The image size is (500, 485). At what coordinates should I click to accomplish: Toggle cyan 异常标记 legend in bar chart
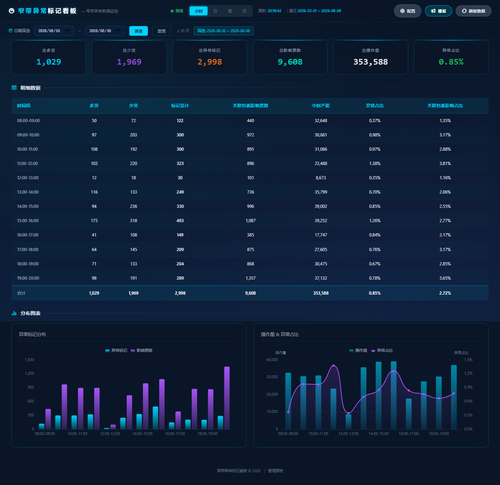[116, 350]
